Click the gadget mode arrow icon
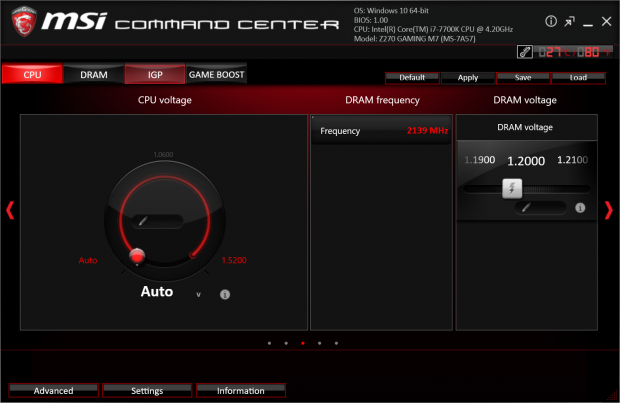The image size is (620, 403). [569, 21]
